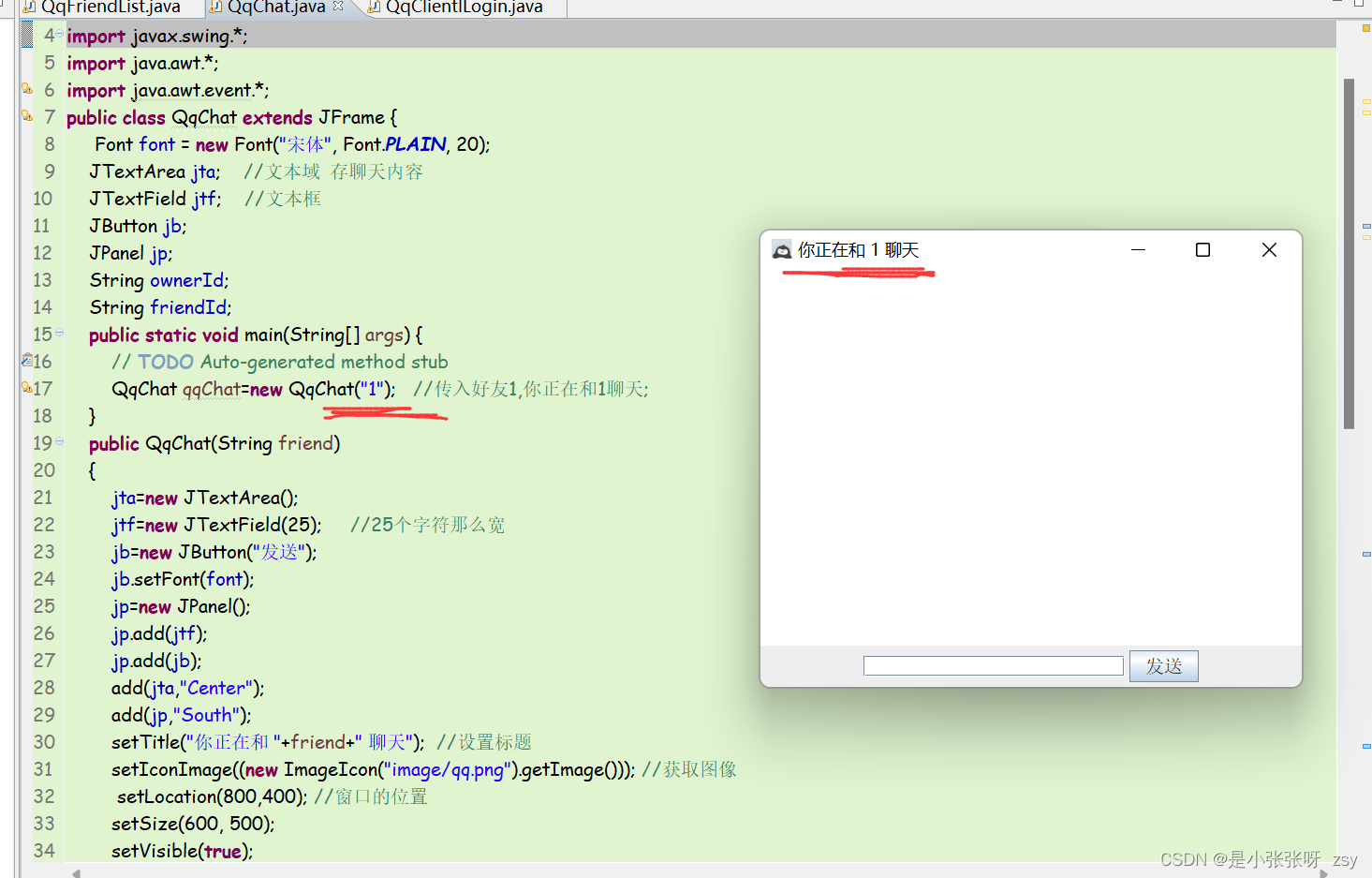Click 'add(jp,"South");' line
The image size is (1372, 878).
click(x=182, y=715)
